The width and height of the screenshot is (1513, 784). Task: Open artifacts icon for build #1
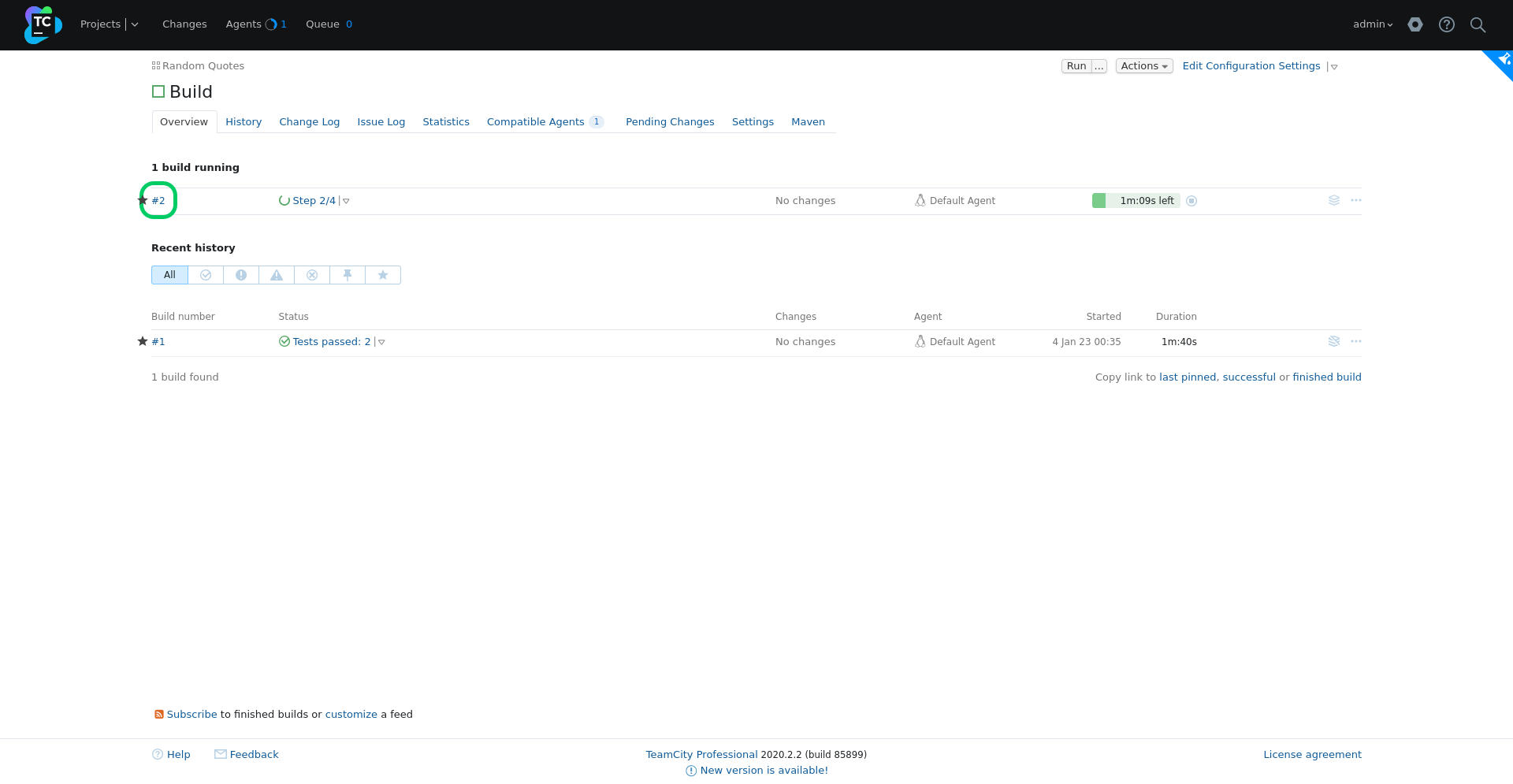pyautogui.click(x=1334, y=341)
